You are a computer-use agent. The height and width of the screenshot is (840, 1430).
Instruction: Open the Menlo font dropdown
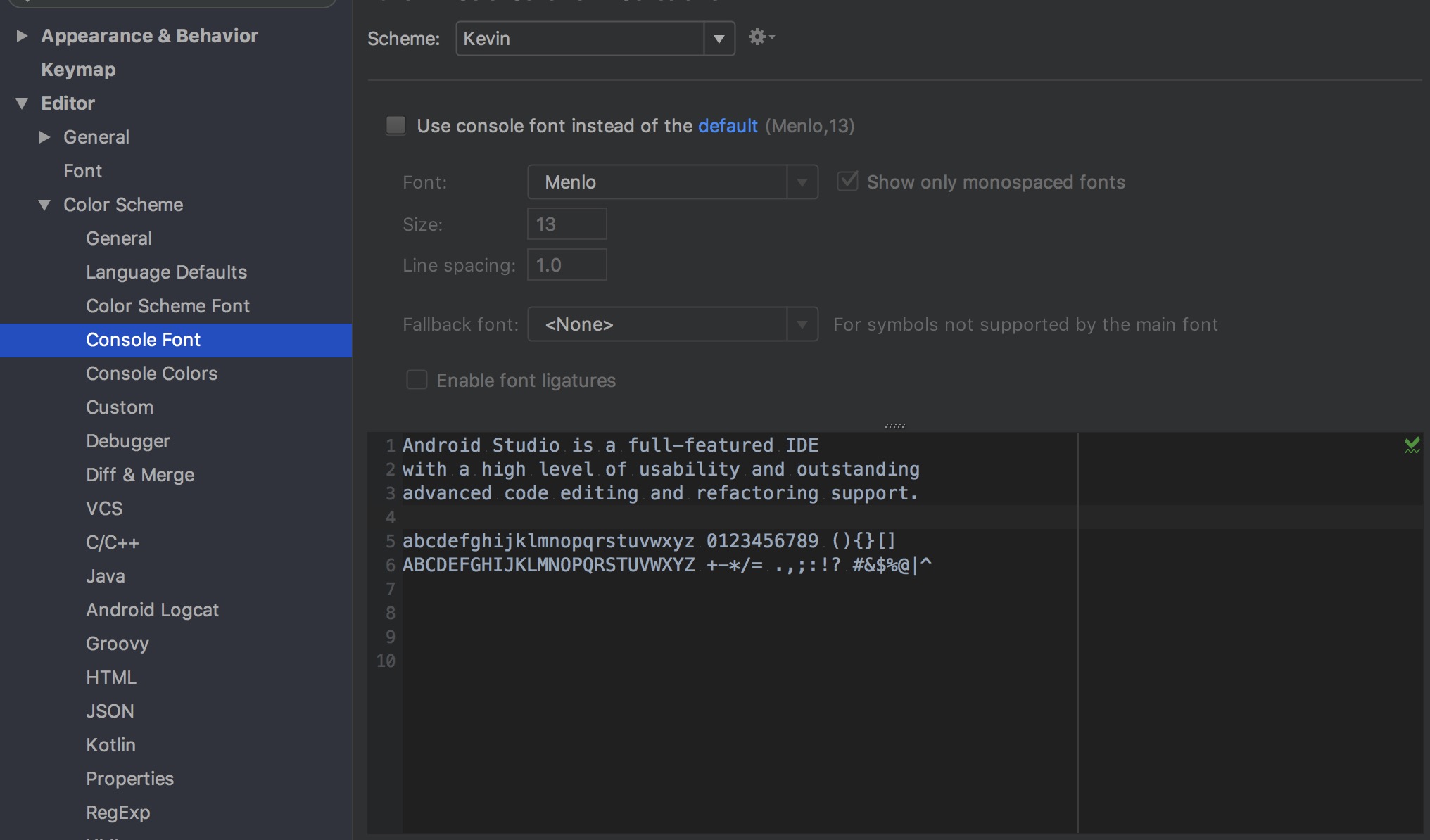[802, 182]
